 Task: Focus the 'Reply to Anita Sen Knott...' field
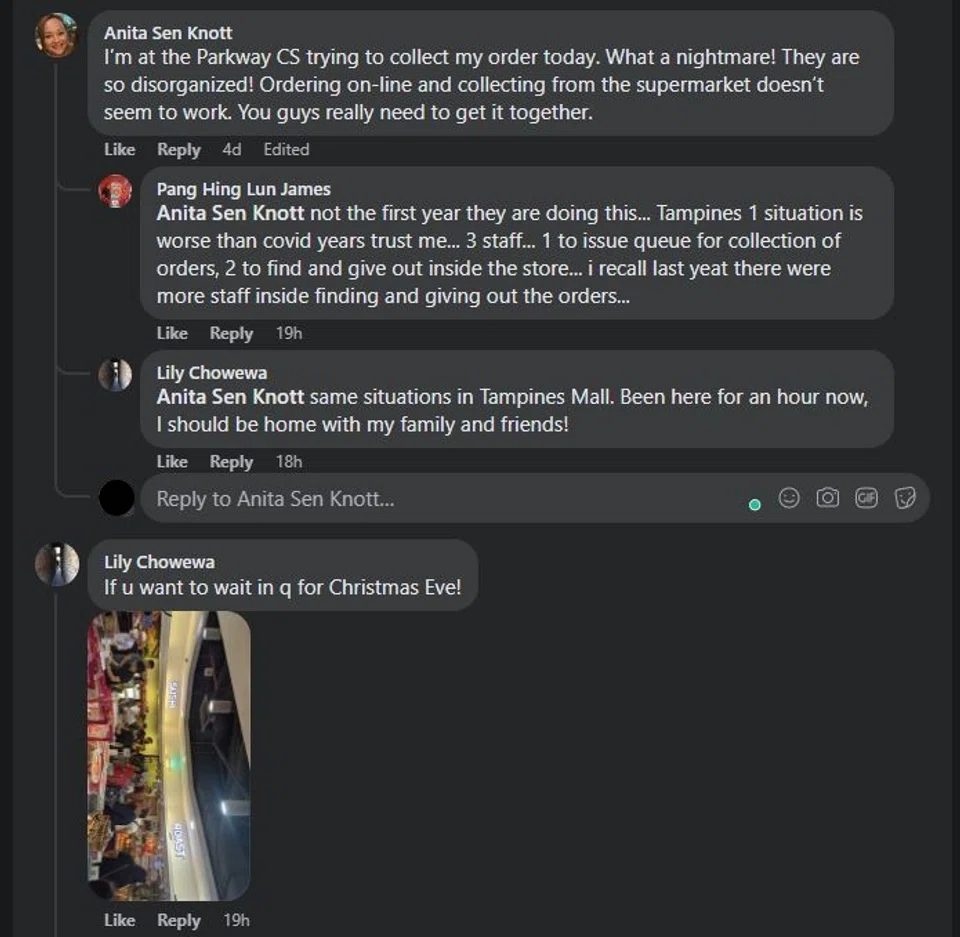click(440, 499)
